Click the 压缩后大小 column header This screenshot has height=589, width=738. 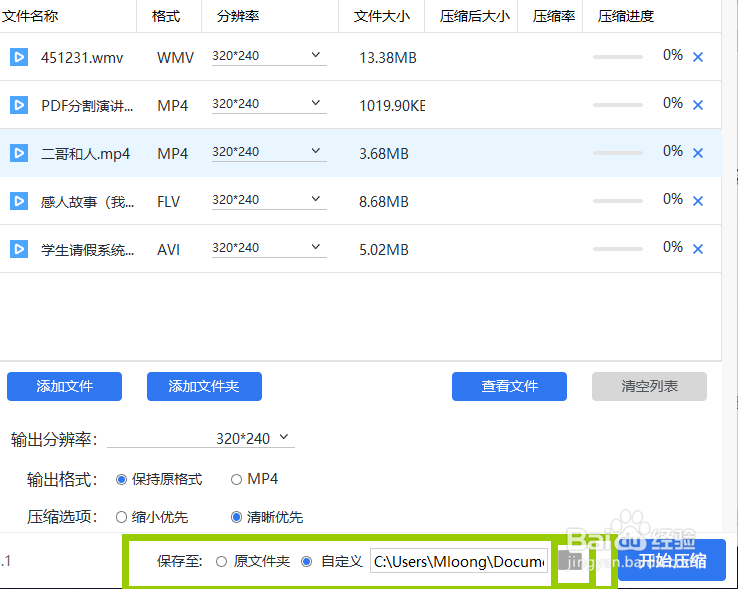tap(475, 16)
